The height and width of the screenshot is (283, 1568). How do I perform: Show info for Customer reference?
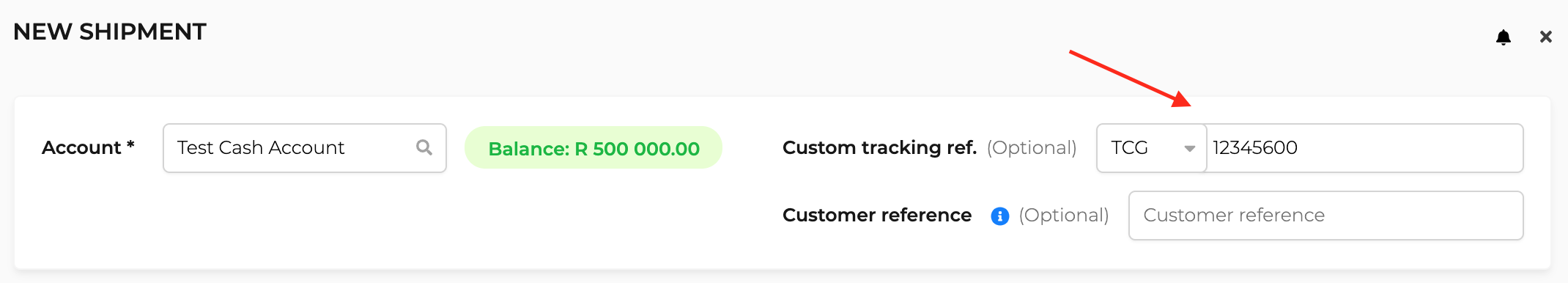[999, 216]
